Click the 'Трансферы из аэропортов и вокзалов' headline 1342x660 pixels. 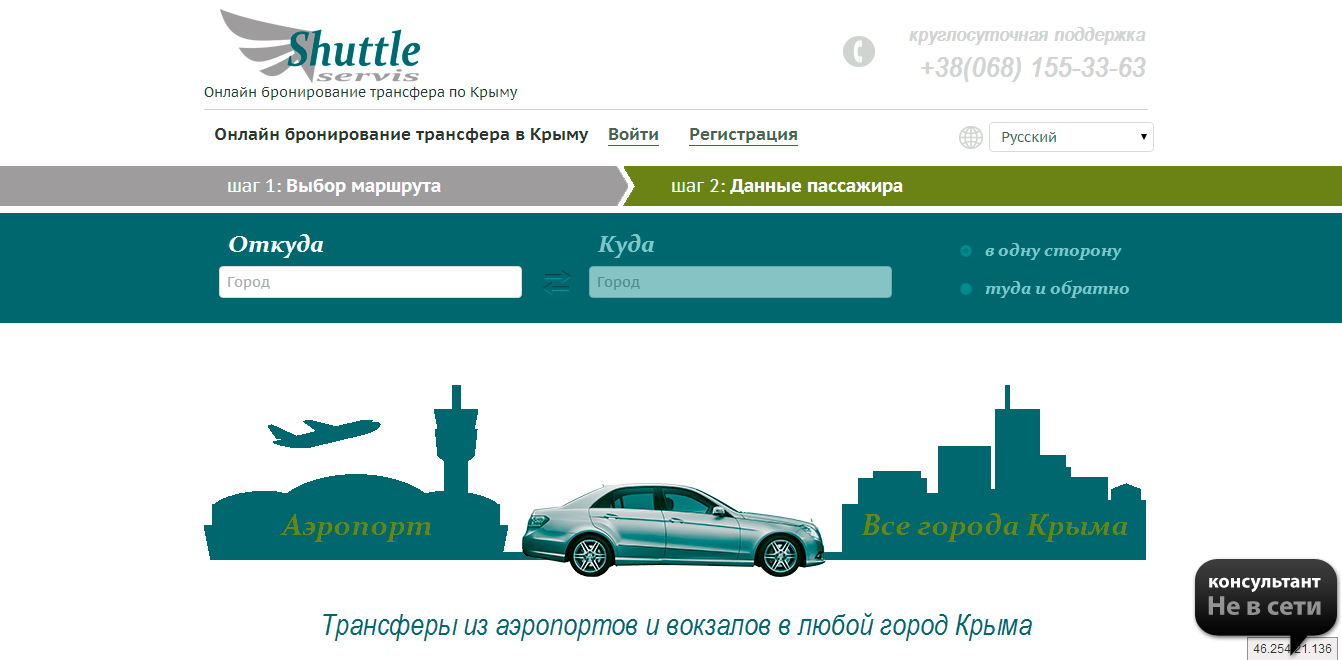pos(676,626)
